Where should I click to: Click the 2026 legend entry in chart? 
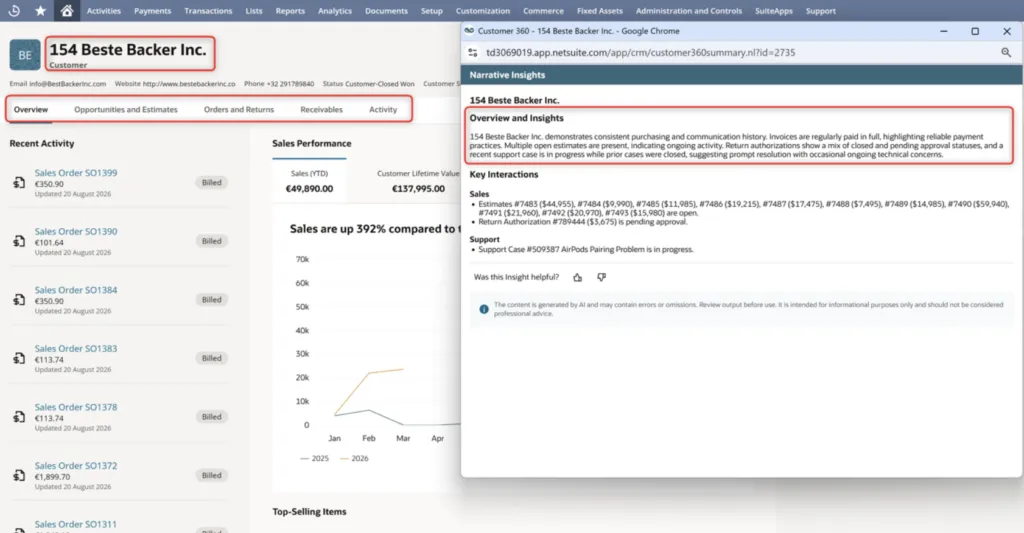pos(354,459)
